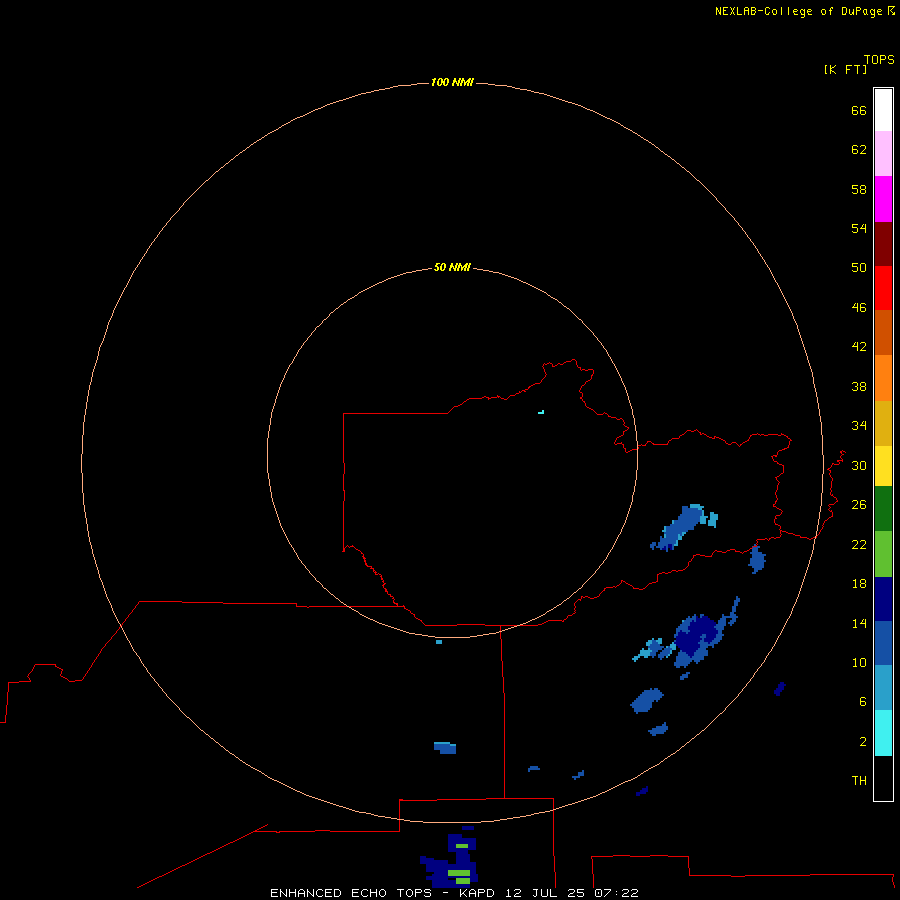The image size is (900, 900).
Task: Click the gold band in the legend
Action: point(883,423)
